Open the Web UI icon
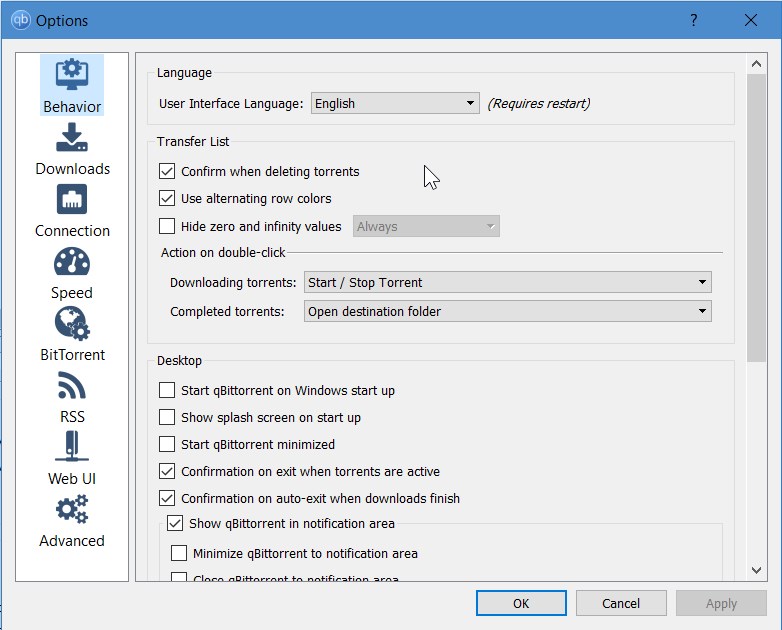 [x=72, y=446]
